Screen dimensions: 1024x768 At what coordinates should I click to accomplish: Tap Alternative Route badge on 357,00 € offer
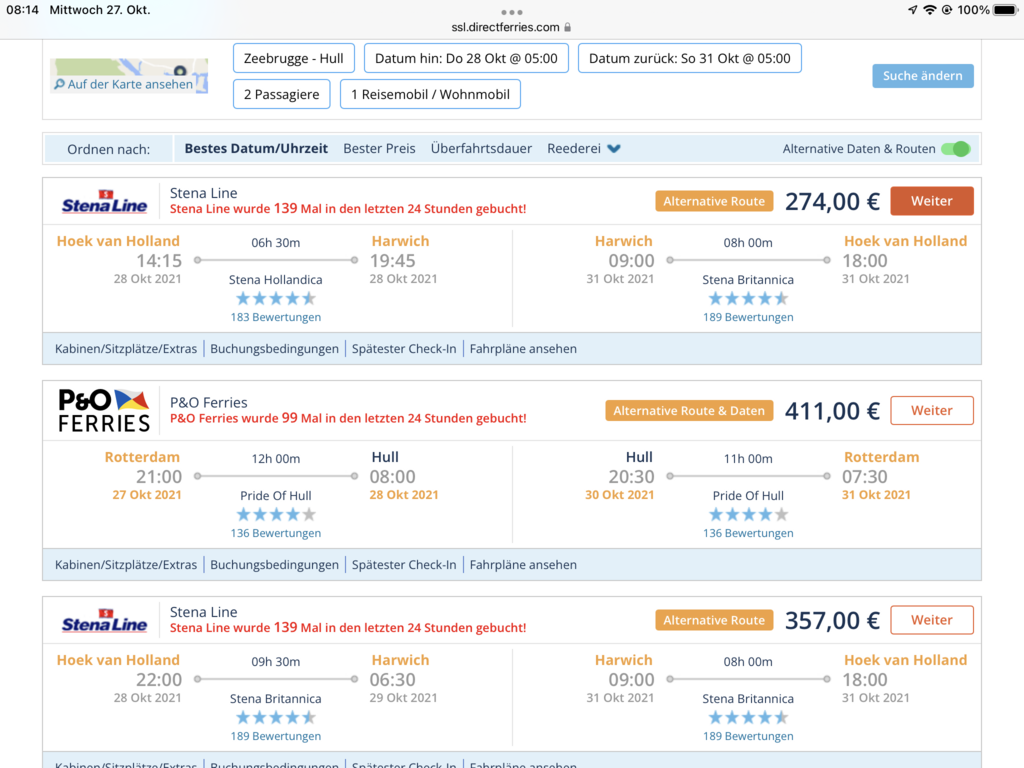(x=714, y=620)
